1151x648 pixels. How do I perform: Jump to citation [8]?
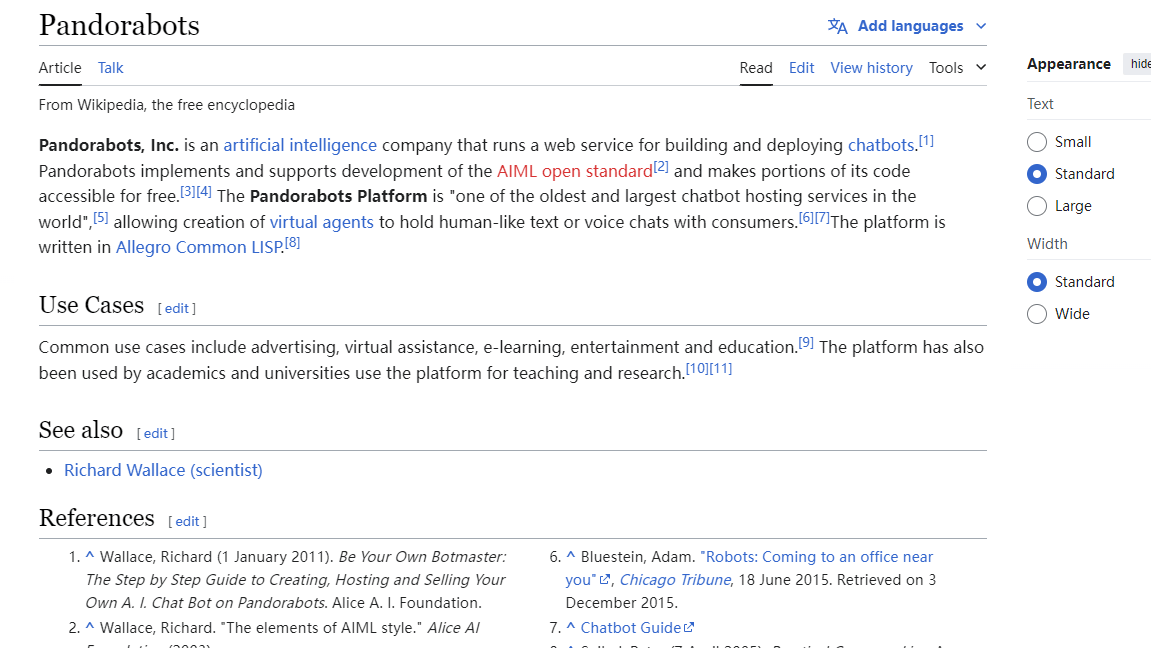click(x=293, y=242)
